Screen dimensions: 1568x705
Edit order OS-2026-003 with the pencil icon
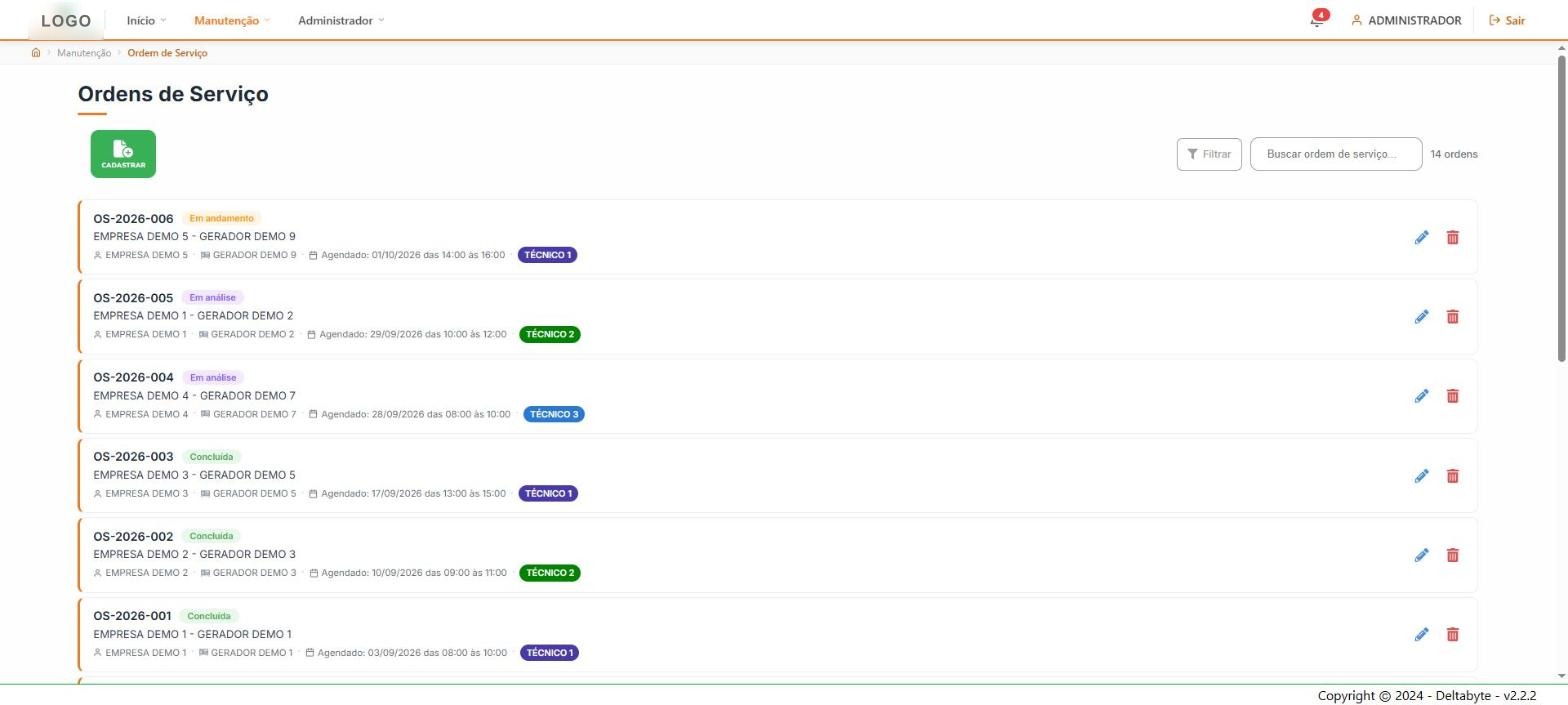tap(1421, 476)
